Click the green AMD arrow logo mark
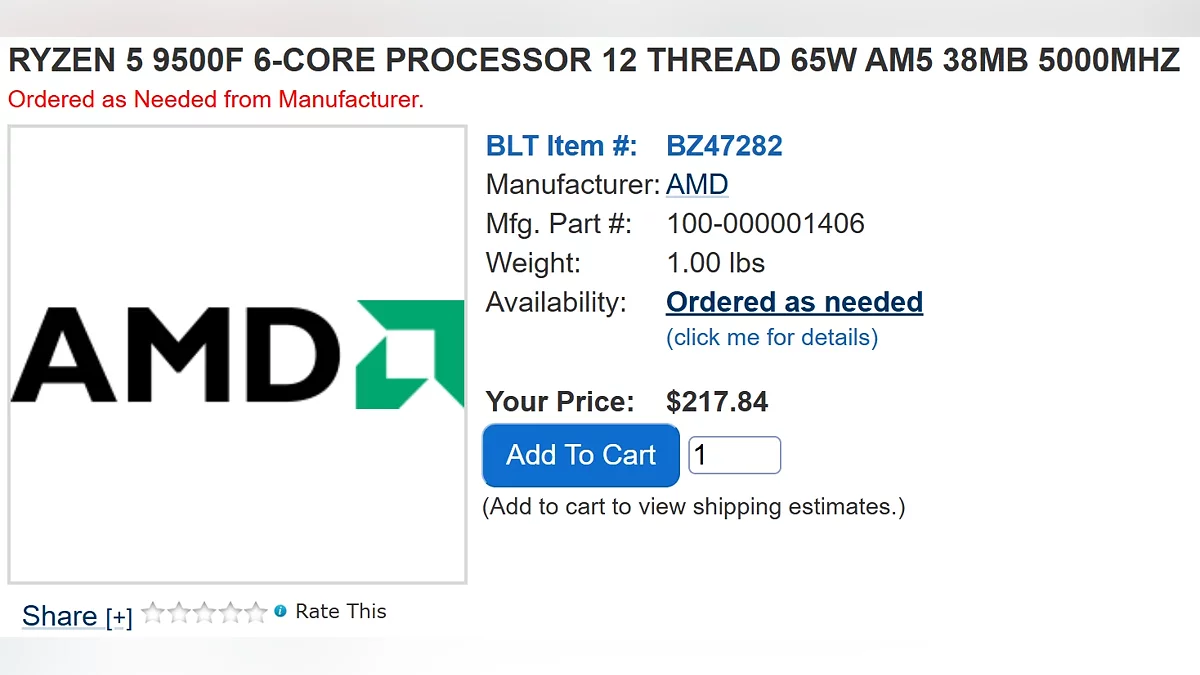This screenshot has width=1200, height=675. pos(410,353)
